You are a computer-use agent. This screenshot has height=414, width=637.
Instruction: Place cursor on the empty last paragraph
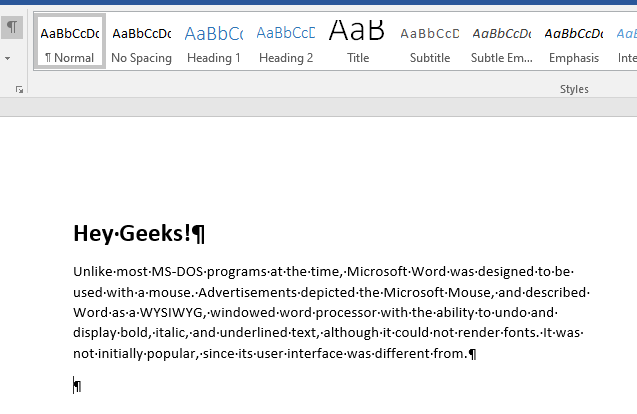point(77,386)
